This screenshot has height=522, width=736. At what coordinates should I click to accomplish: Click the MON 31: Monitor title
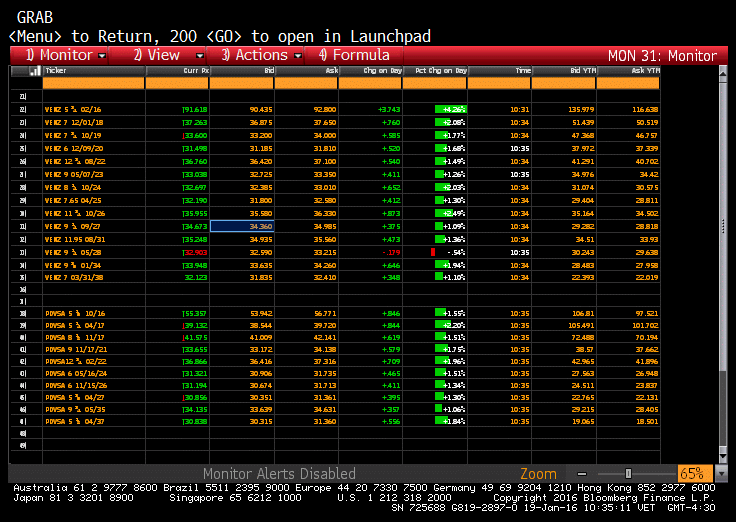[x=662, y=56]
